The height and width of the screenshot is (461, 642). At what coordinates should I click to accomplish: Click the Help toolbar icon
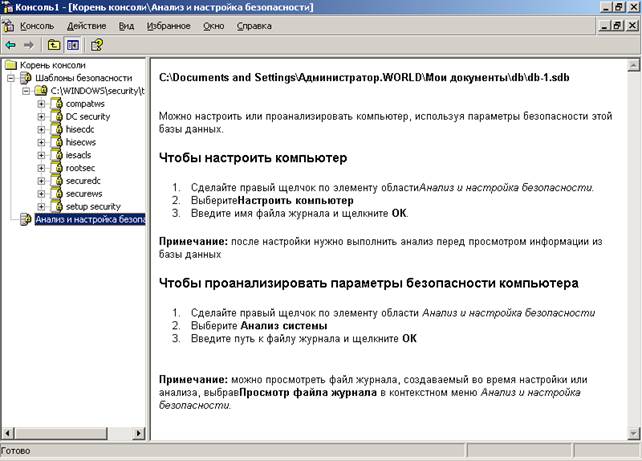[x=97, y=45]
